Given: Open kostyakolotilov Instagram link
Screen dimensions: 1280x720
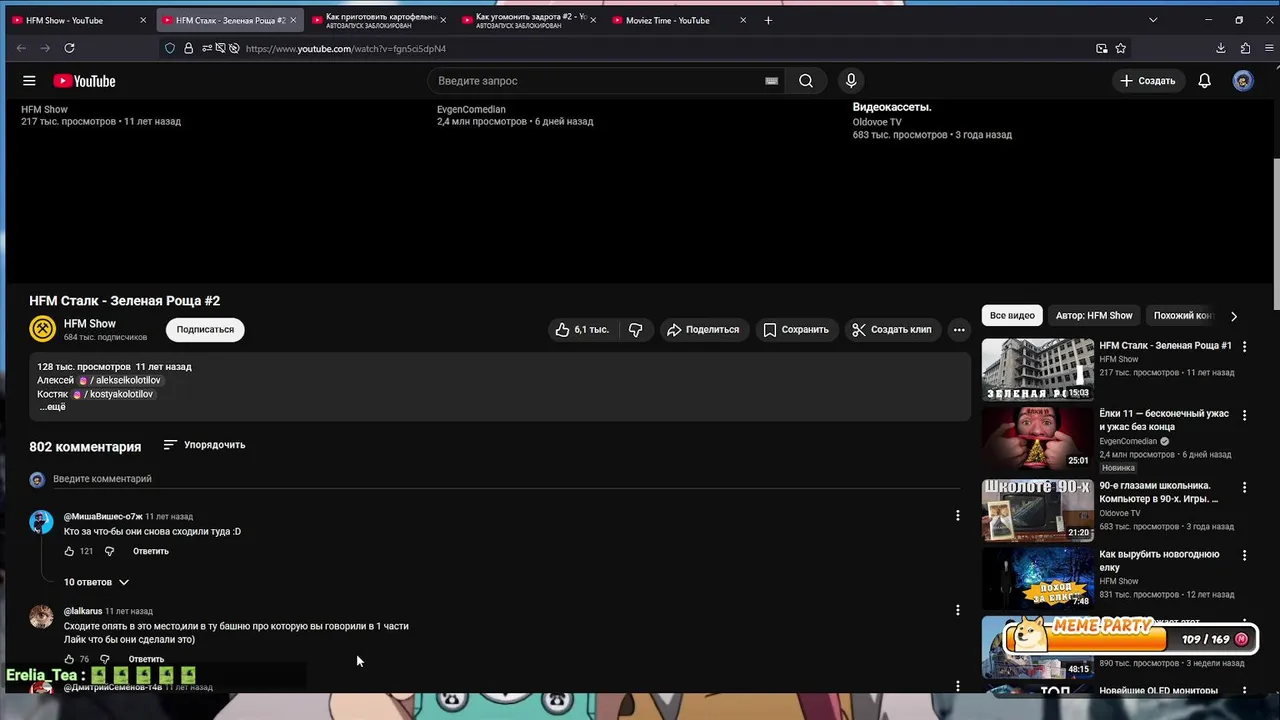Looking at the screenshot, I should [113, 394].
